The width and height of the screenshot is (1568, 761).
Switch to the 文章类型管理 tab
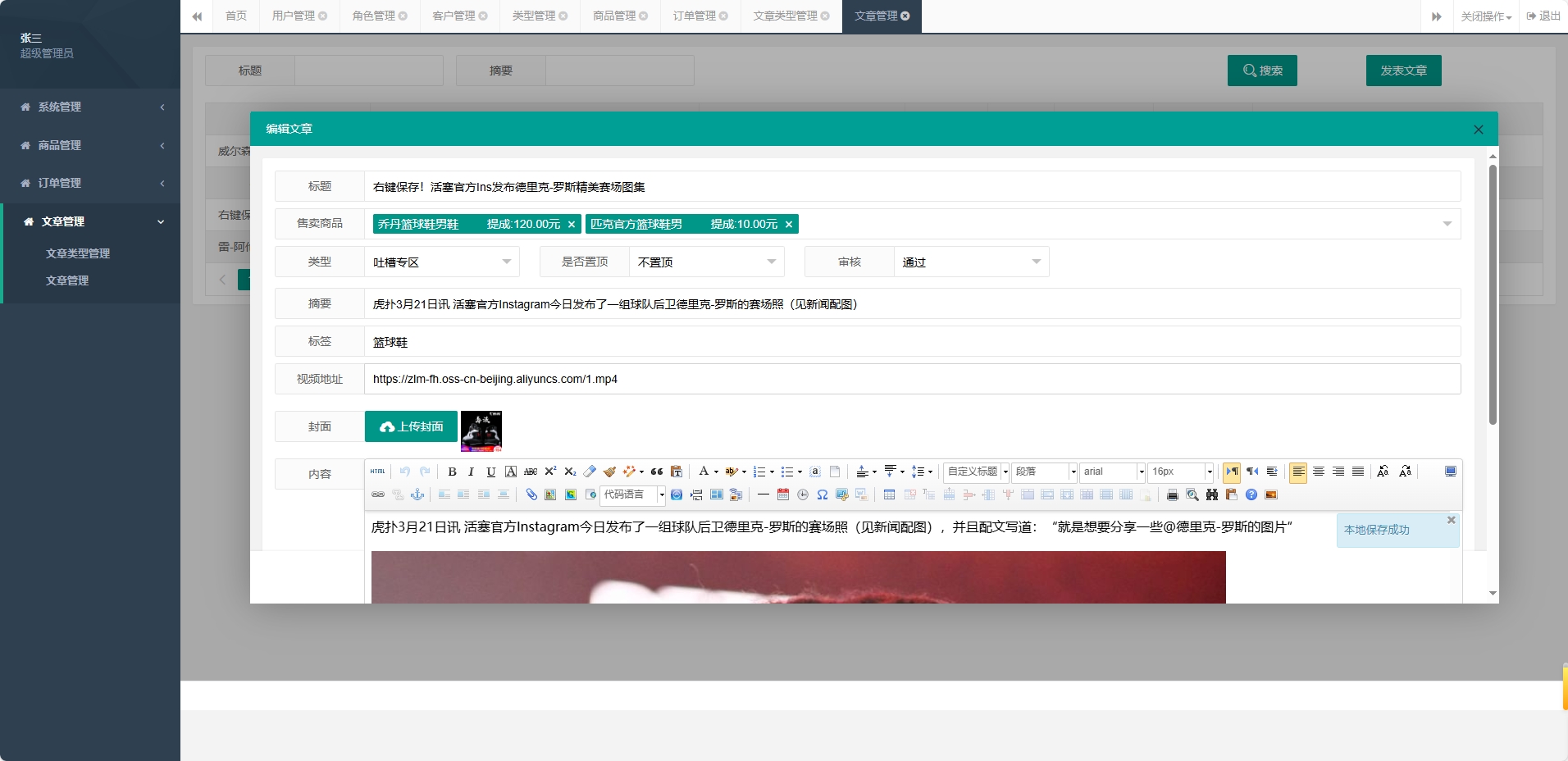click(791, 16)
